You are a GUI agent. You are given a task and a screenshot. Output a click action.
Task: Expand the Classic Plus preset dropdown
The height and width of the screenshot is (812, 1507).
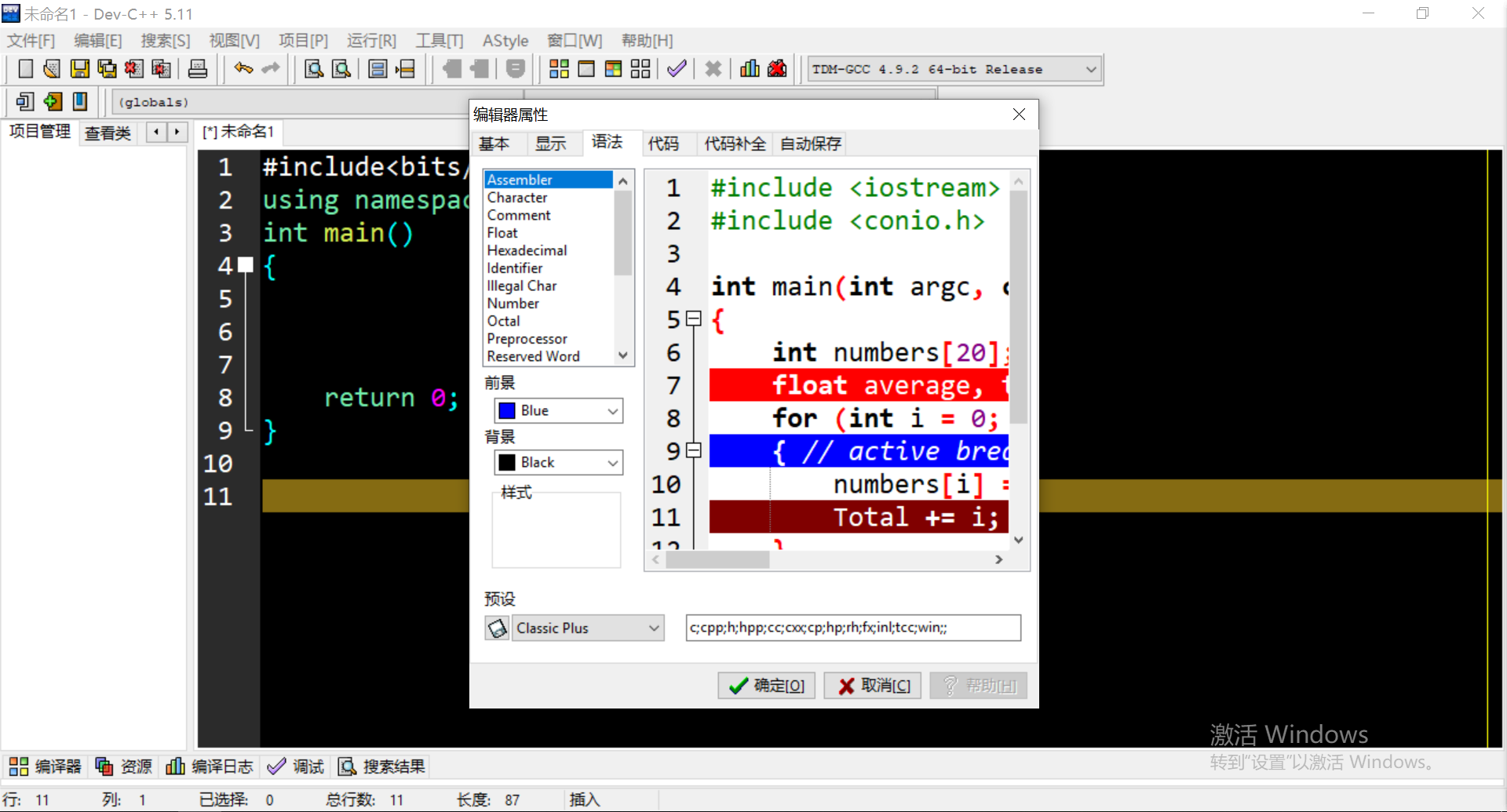588,628
